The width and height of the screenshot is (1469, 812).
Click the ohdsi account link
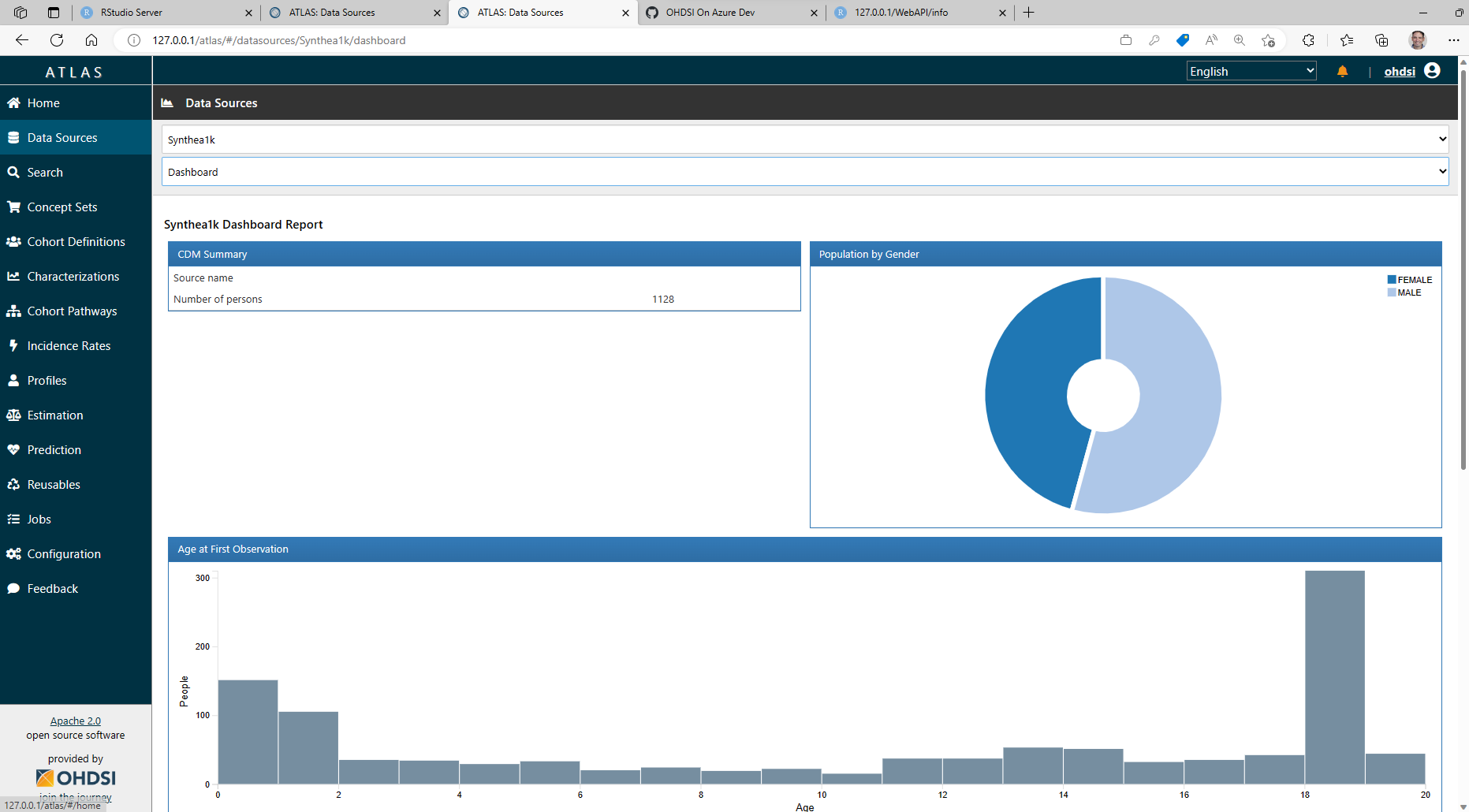click(x=1400, y=71)
